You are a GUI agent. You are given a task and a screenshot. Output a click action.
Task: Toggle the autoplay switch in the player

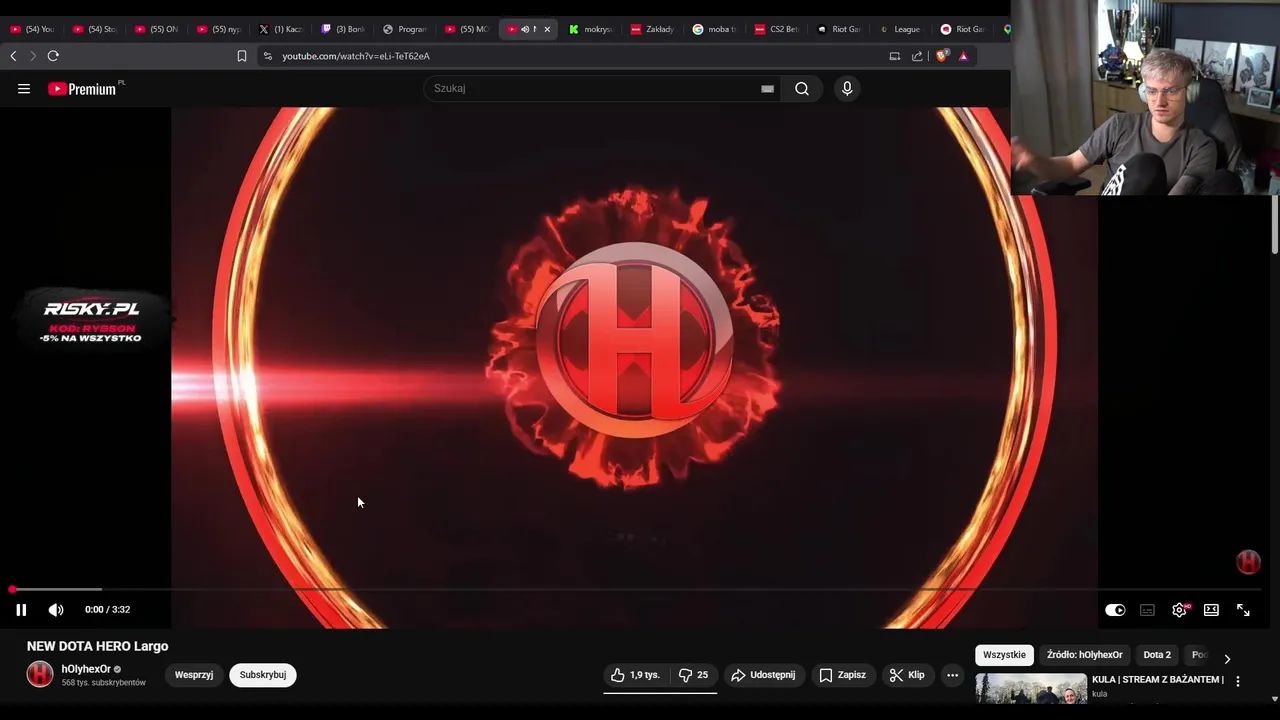click(x=1115, y=610)
